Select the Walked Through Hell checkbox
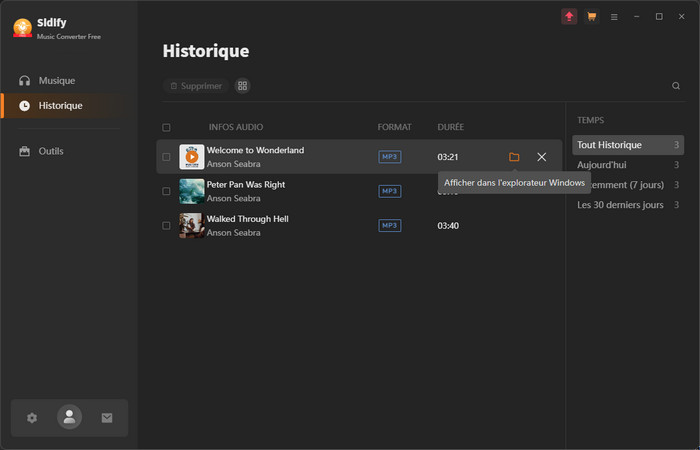 tap(166, 226)
